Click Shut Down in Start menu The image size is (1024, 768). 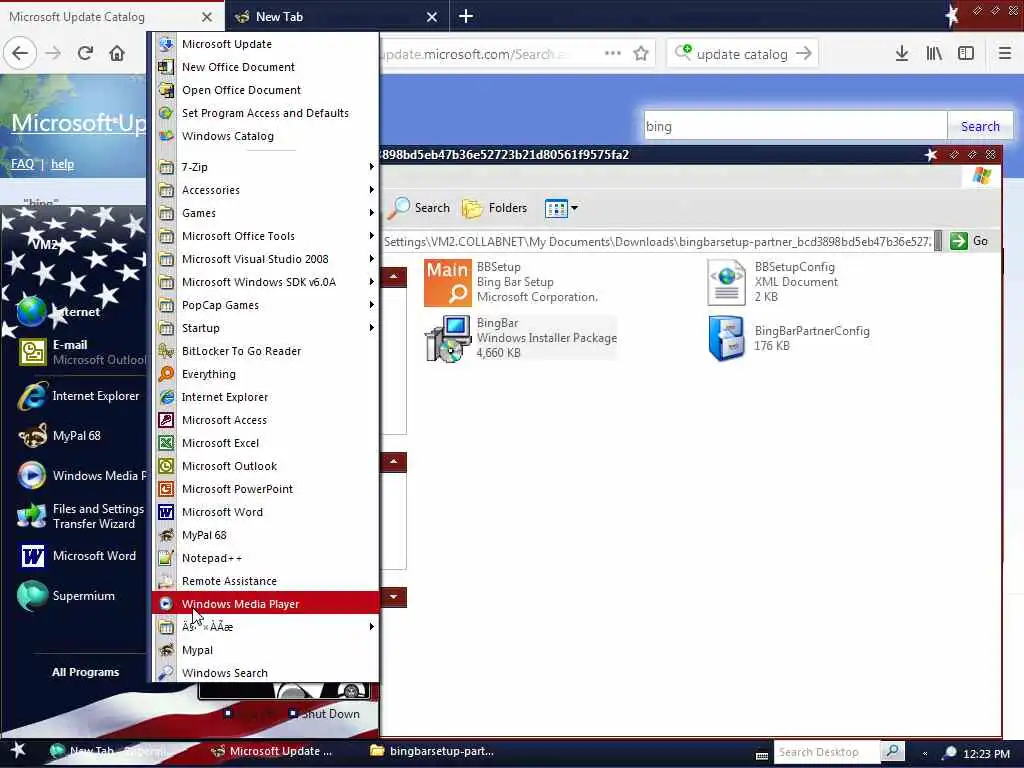(325, 714)
